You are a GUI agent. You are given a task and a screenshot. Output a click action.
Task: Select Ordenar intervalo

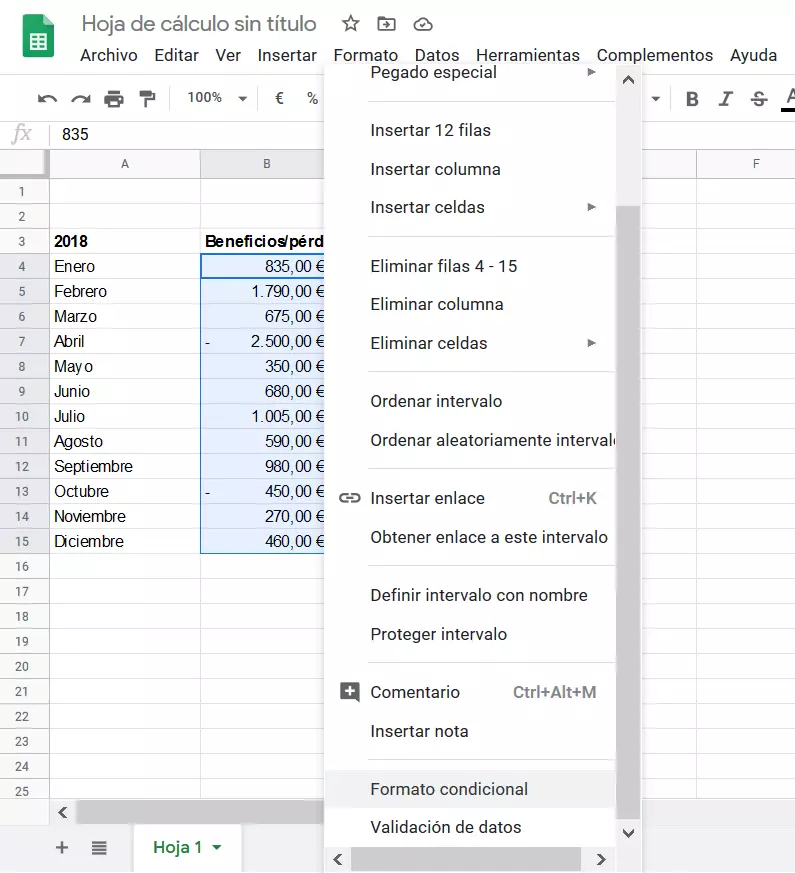470,401
